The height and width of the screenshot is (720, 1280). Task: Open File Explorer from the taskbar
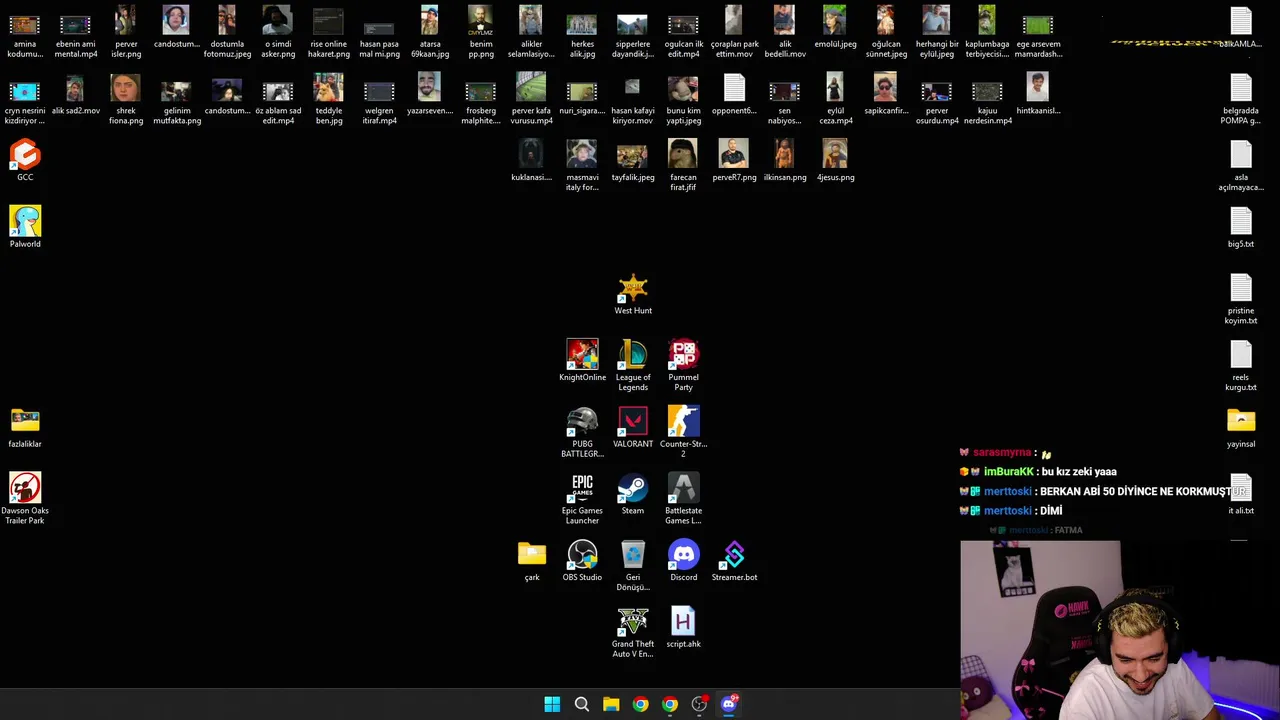click(x=611, y=704)
